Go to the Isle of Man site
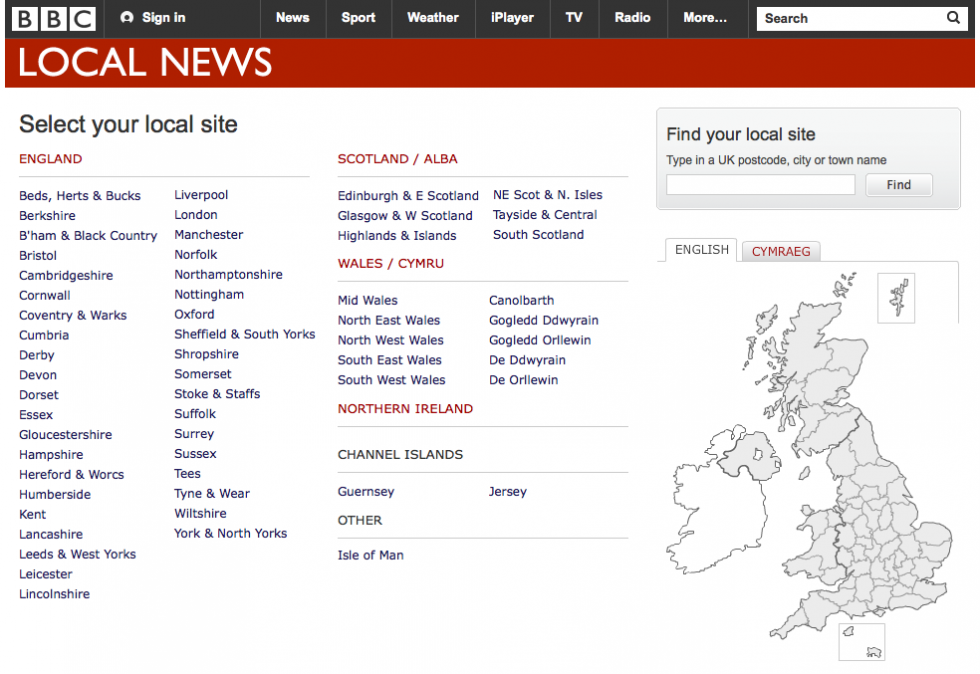The image size is (980, 674). click(371, 555)
